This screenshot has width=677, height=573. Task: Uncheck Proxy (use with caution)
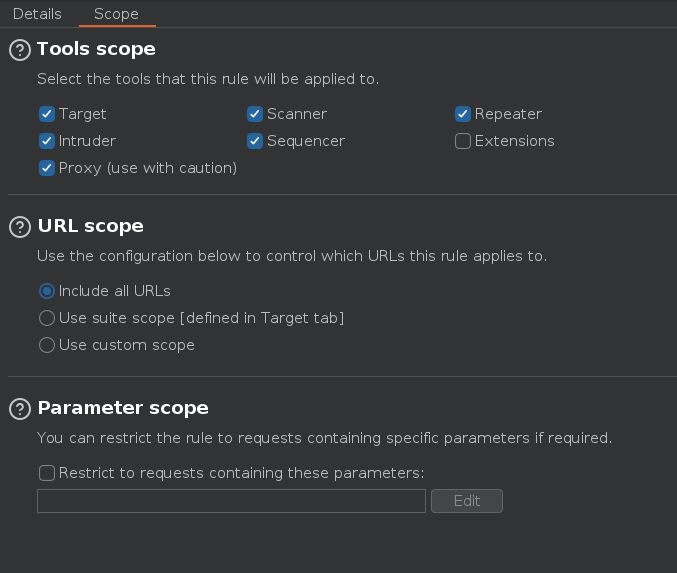46,168
